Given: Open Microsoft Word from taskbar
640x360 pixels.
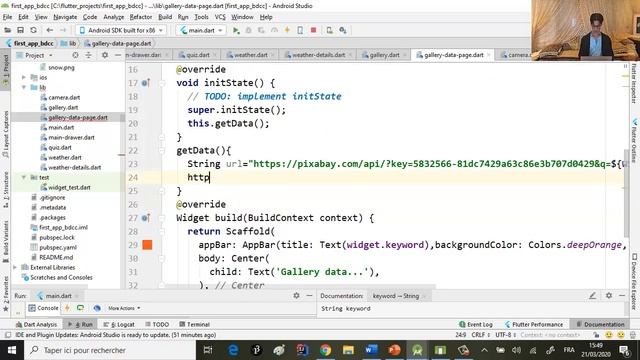Looking at the screenshot, I should pyautogui.click(x=371, y=350).
